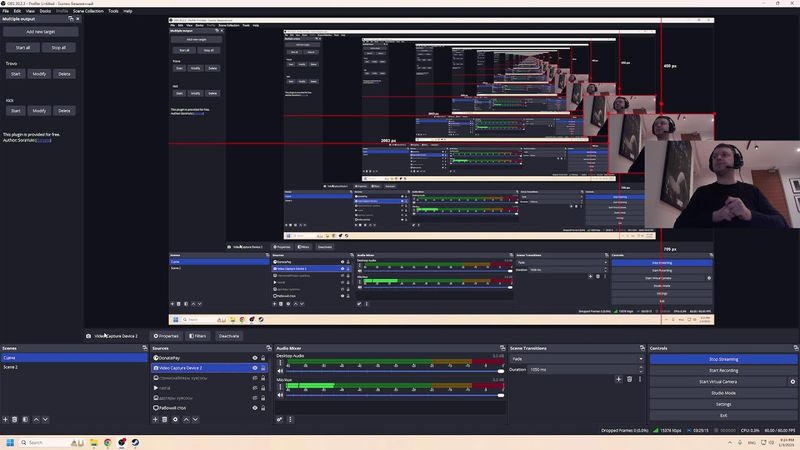Open Virtual Camera settings gear icon
The width and height of the screenshot is (800, 450).
tap(793, 382)
